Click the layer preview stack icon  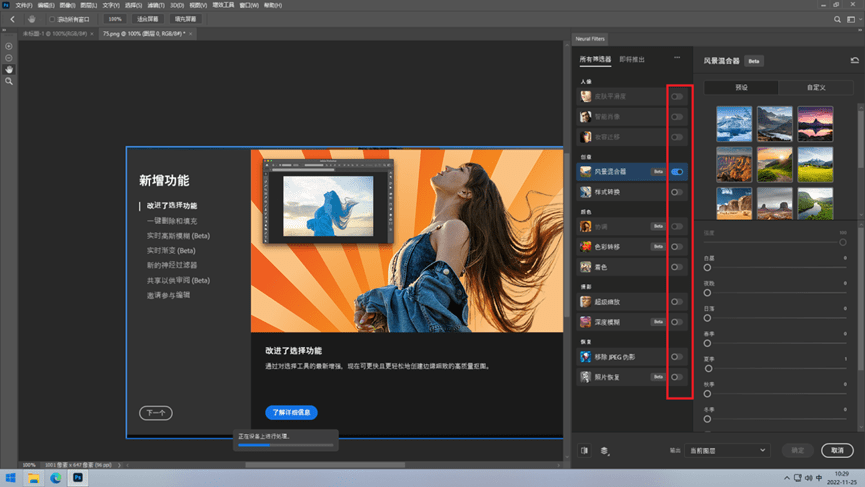point(605,451)
